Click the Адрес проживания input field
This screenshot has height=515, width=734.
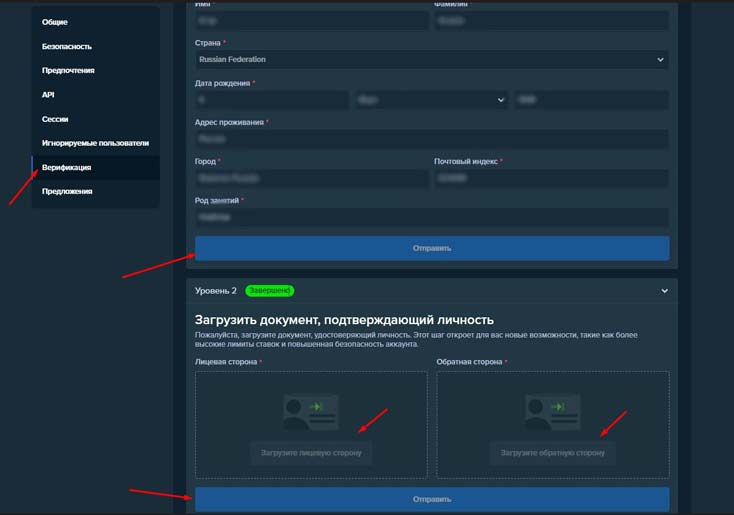point(431,139)
